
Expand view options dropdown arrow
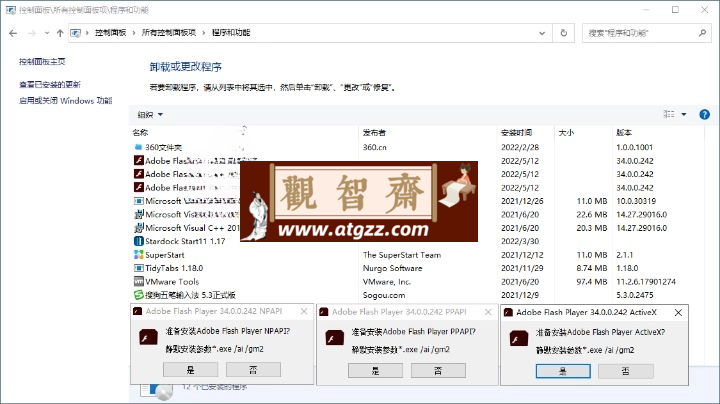coord(684,114)
